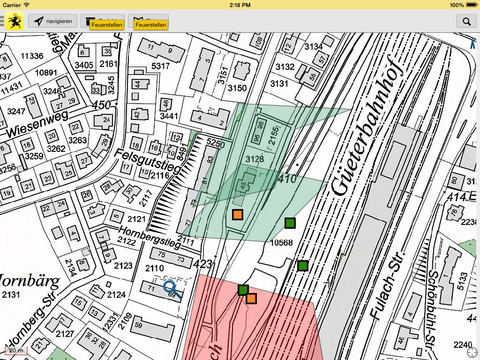Select the green marker at red zone edge

243,290
